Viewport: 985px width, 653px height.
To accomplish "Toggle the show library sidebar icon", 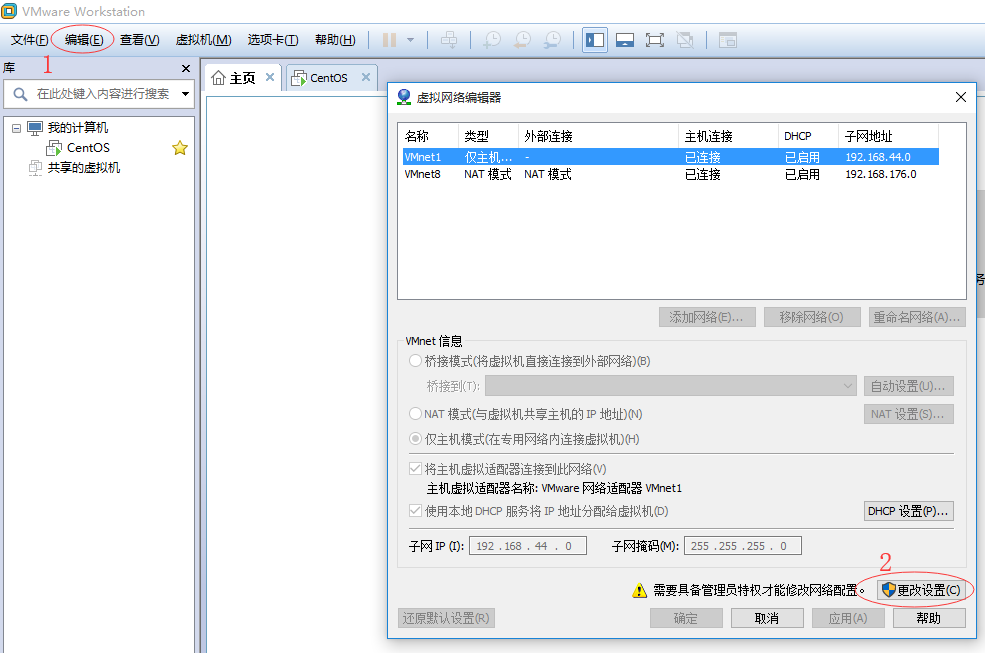I will coord(594,40).
